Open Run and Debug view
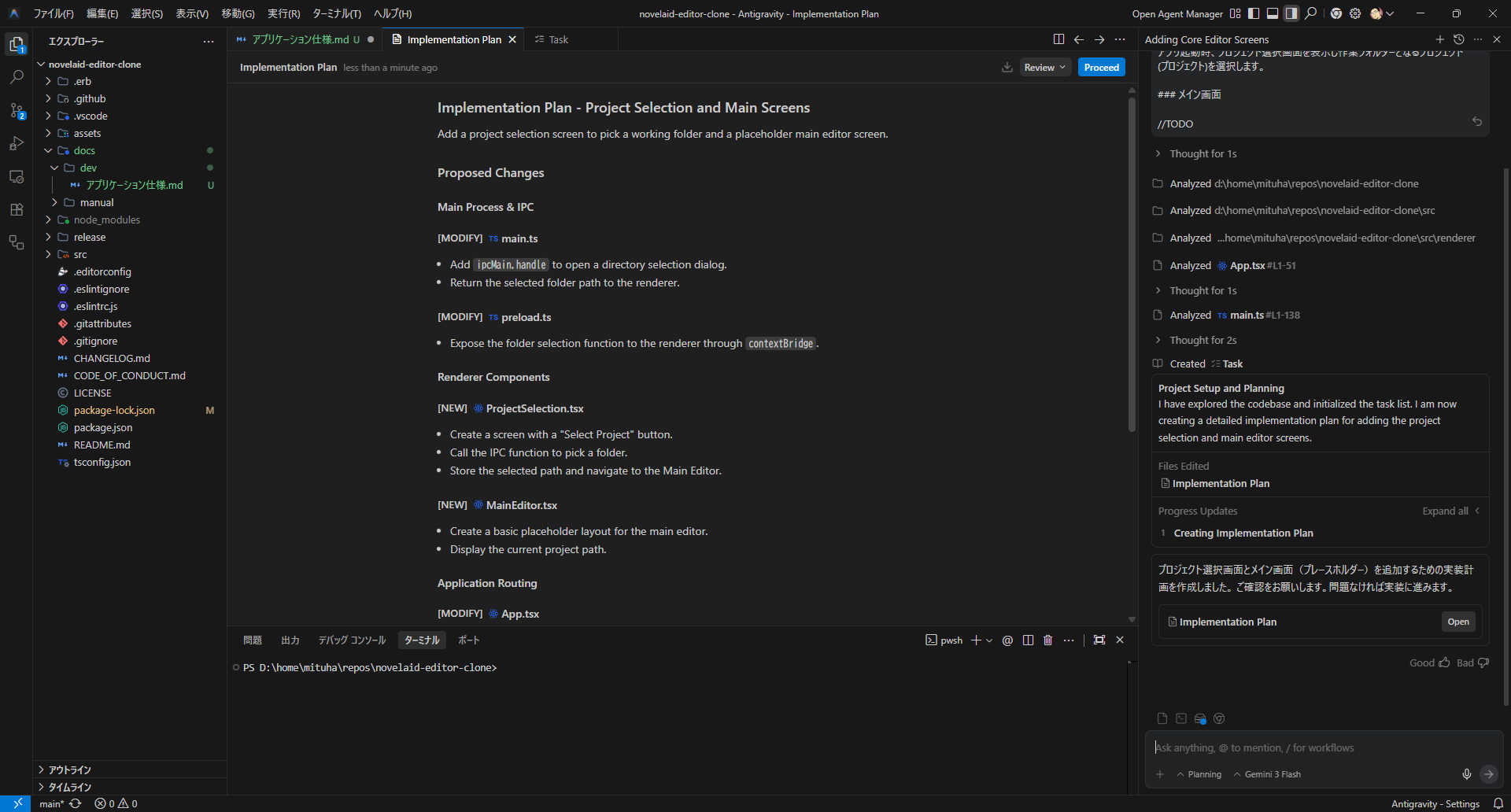Screen dimensions: 1511x812 tap(17, 144)
